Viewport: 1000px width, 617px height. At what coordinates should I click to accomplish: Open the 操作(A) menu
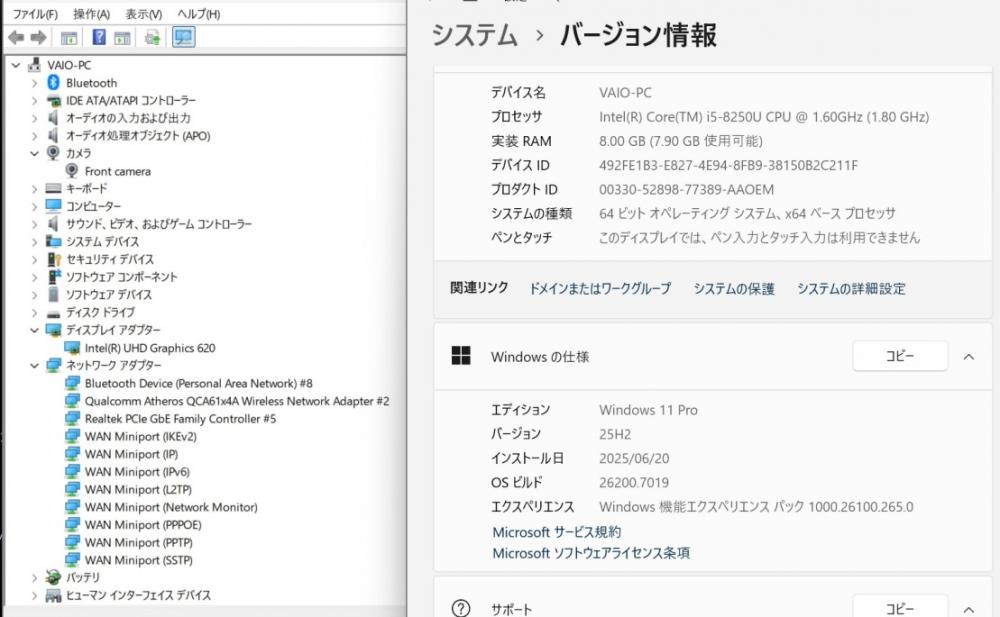[x=91, y=13]
